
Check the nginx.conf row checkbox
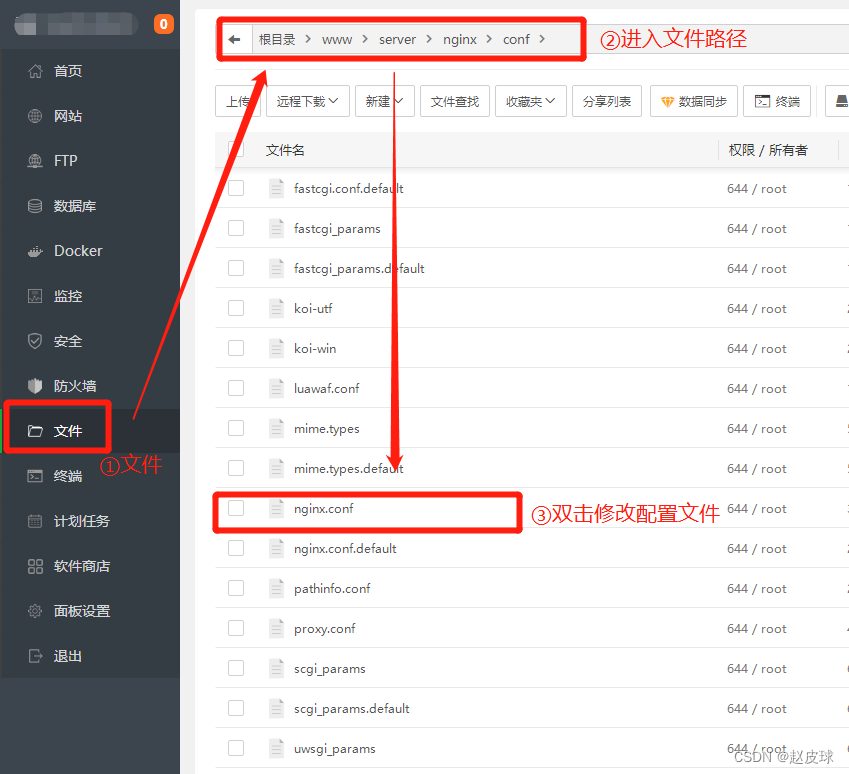236,508
